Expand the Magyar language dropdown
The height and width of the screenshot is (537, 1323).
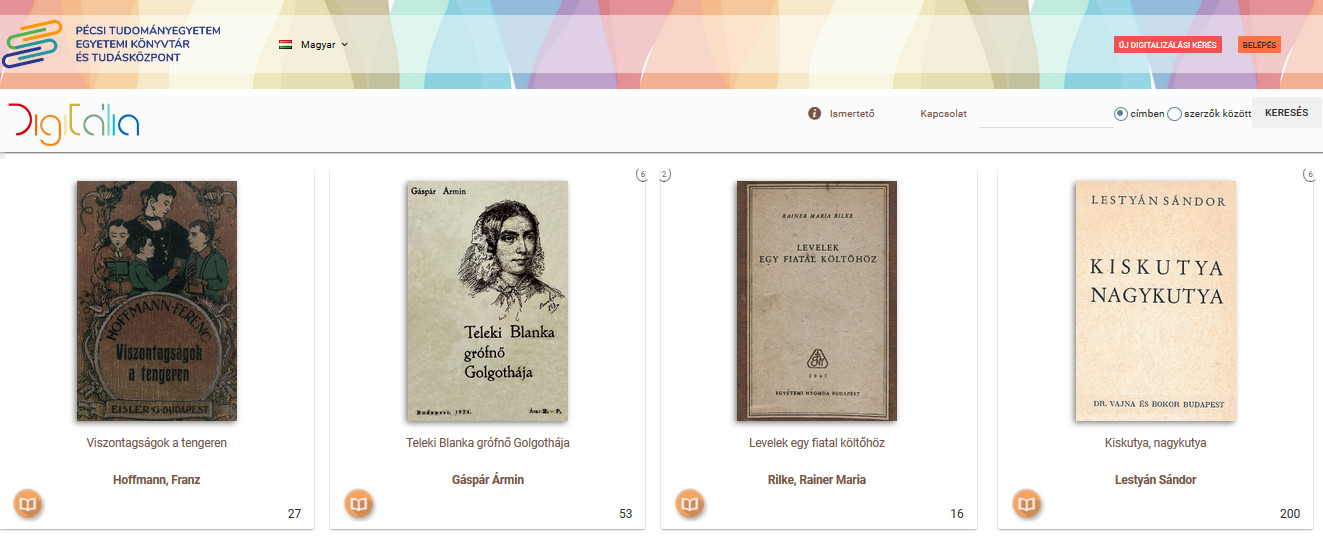(x=324, y=45)
